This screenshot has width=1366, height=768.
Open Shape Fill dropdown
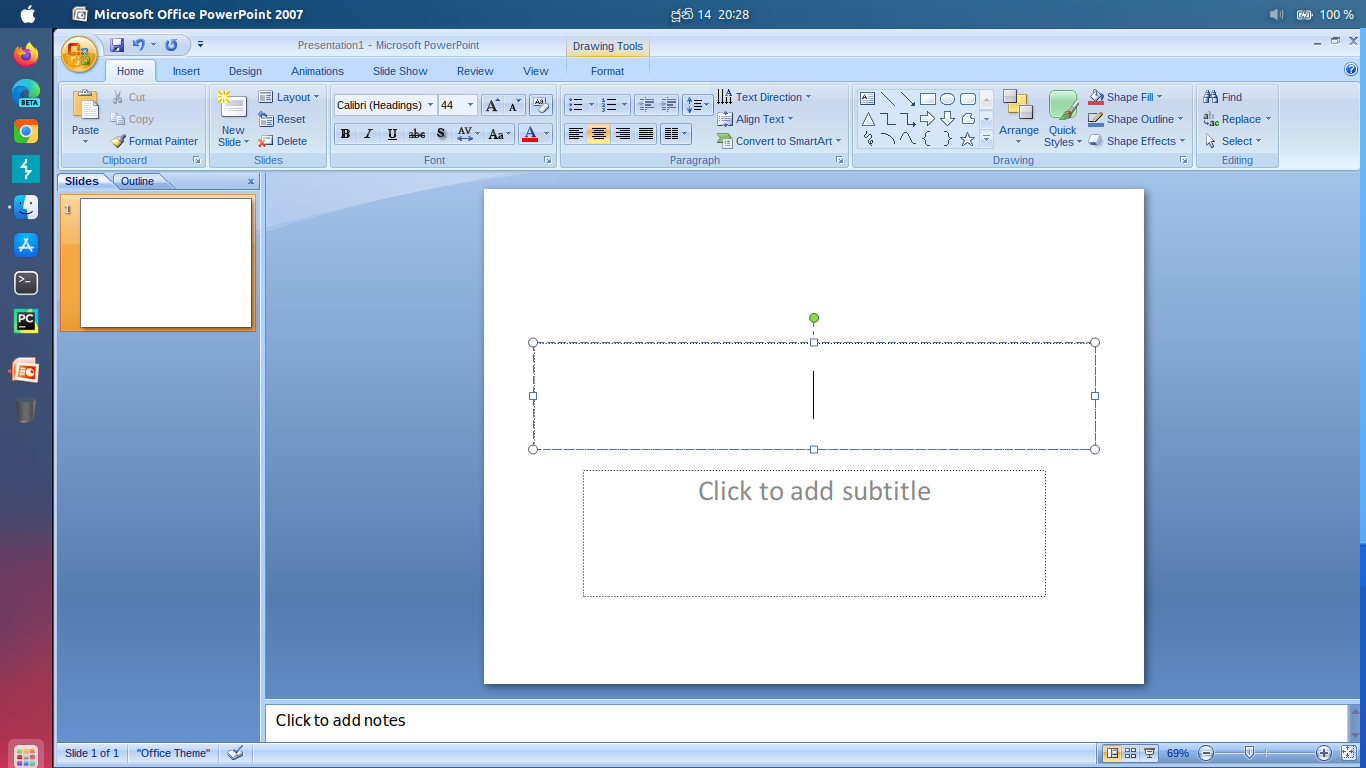[1126, 97]
